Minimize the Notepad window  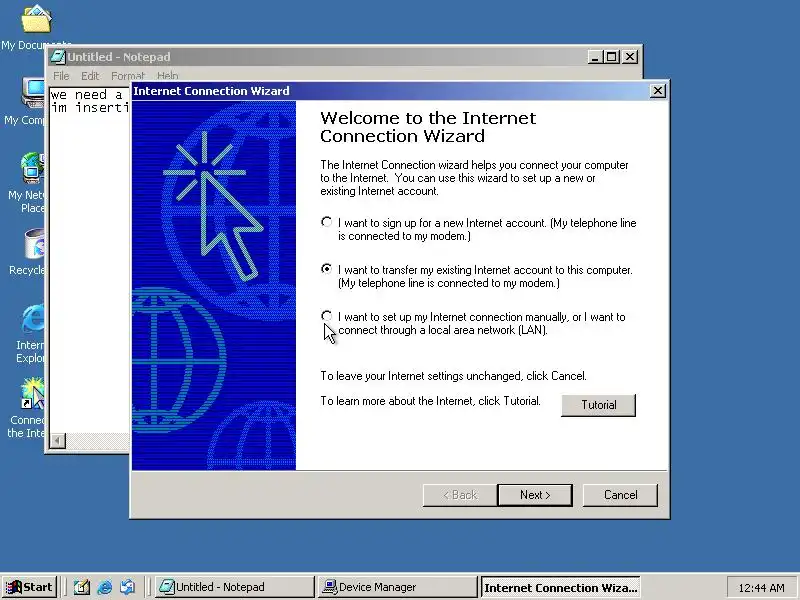click(594, 57)
